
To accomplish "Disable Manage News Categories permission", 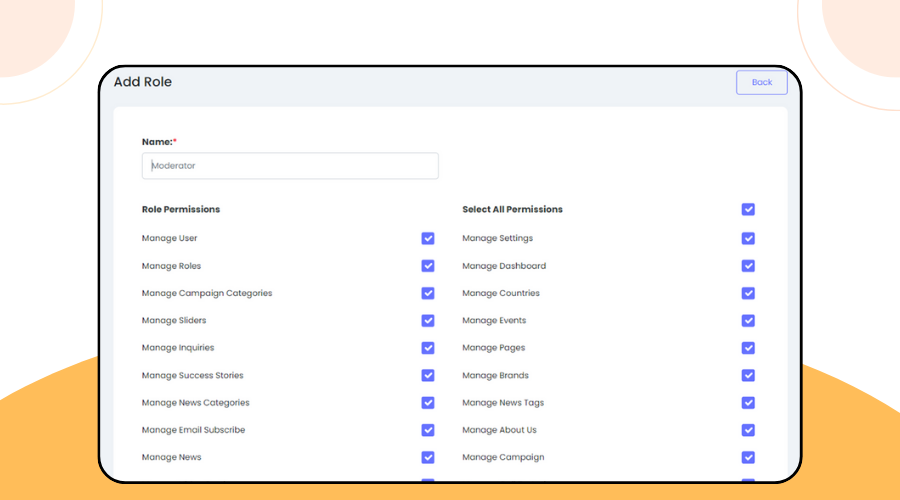I will pyautogui.click(x=428, y=403).
